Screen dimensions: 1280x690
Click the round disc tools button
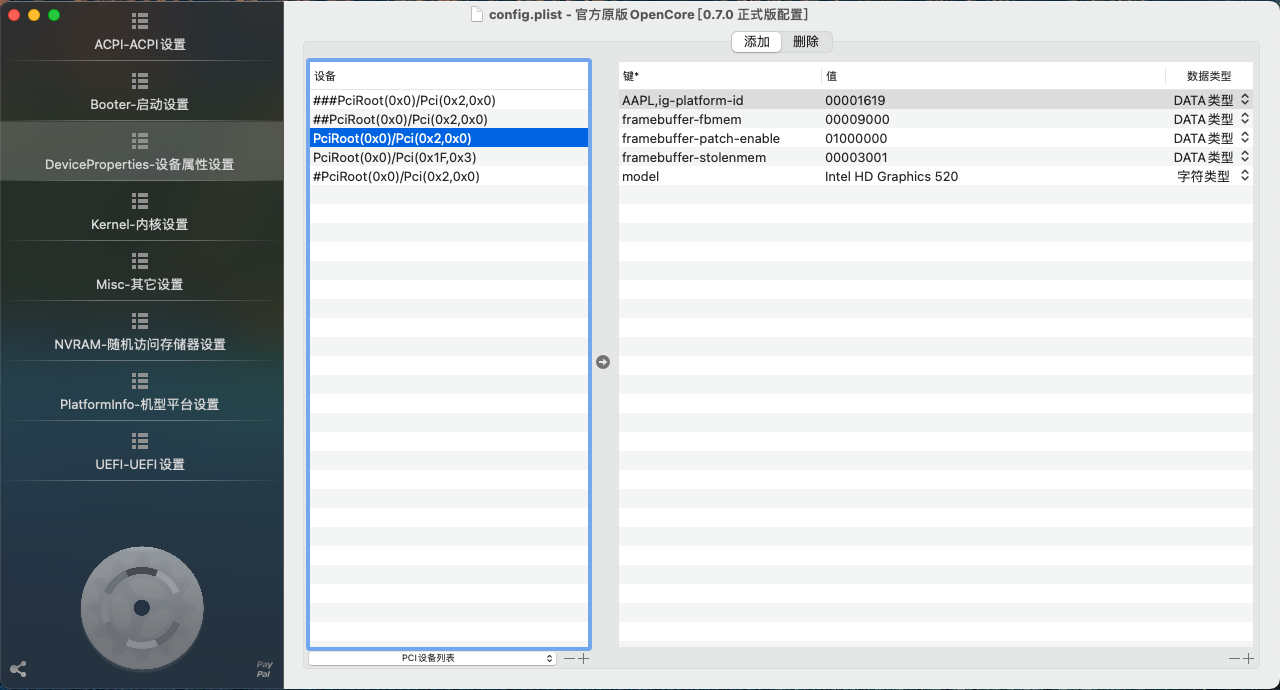(x=141, y=607)
